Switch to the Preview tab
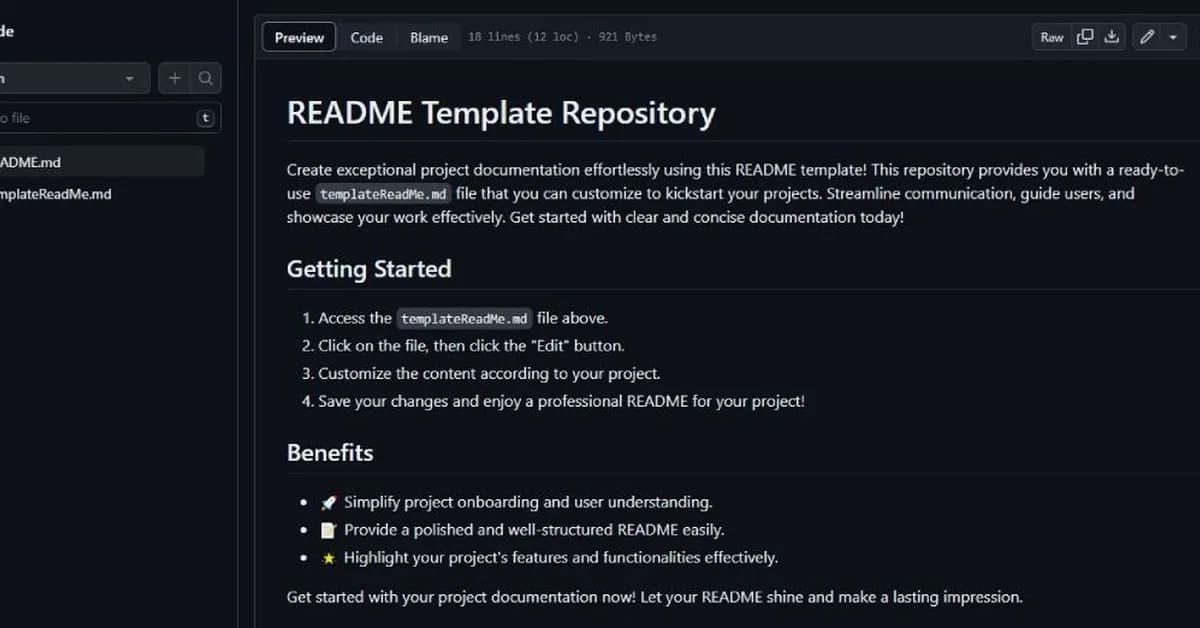Image resolution: width=1200 pixels, height=628 pixels. point(299,37)
